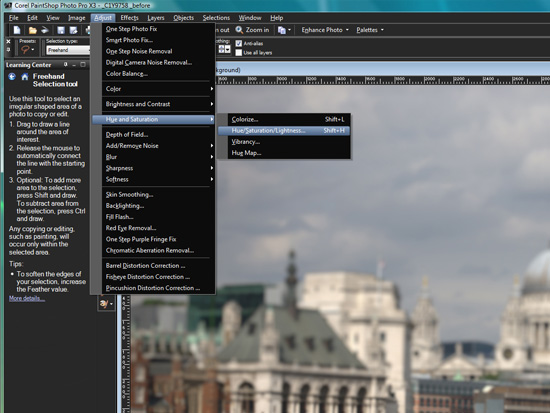Click the app icon in title bar
This screenshot has height=413, width=550.
[x=8, y=6]
